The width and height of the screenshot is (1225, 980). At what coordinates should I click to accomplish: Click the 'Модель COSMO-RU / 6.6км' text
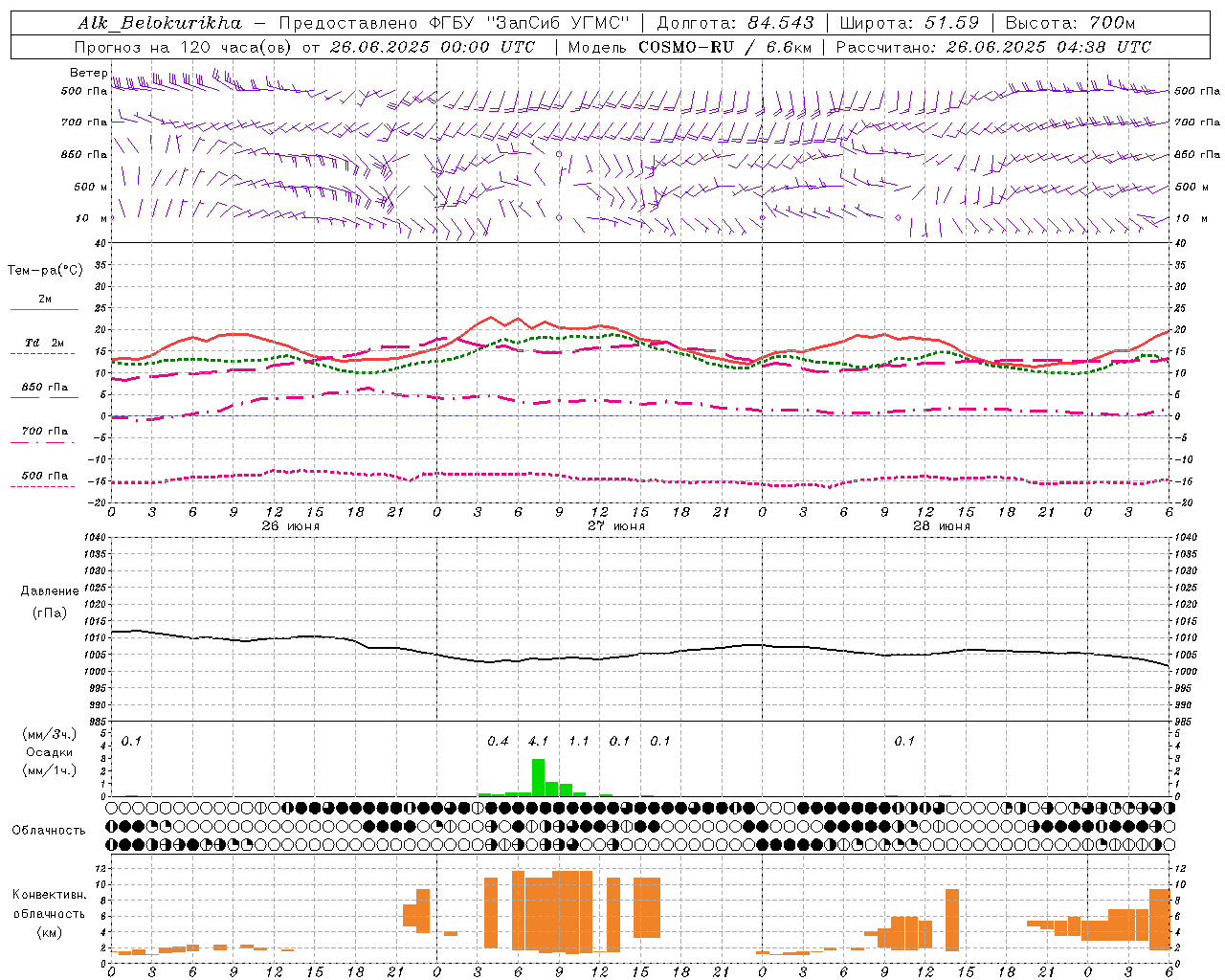690,47
